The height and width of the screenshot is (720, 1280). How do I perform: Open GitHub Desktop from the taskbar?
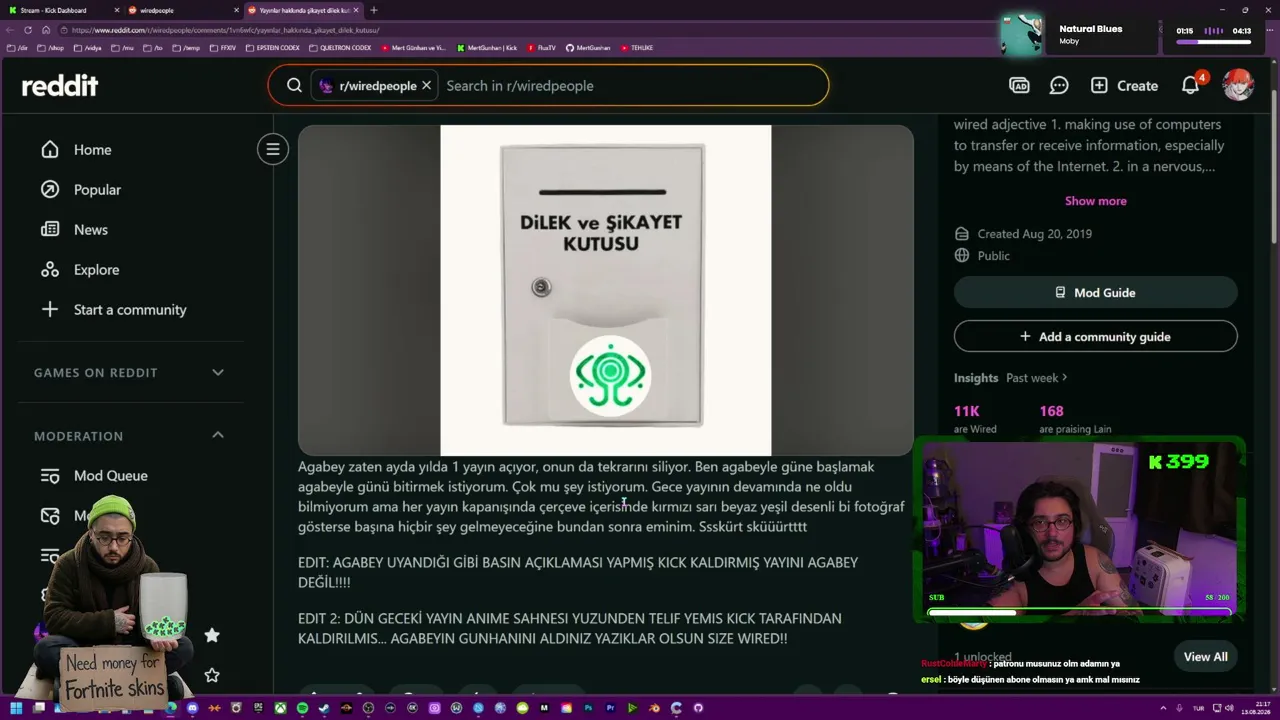(x=698, y=708)
